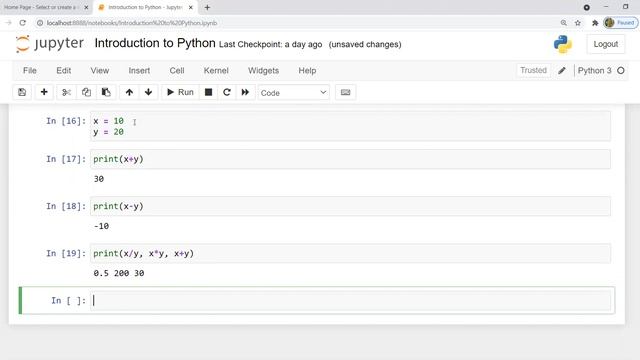Click the unsaved changes status text
This screenshot has width=640, height=360.
(365, 44)
